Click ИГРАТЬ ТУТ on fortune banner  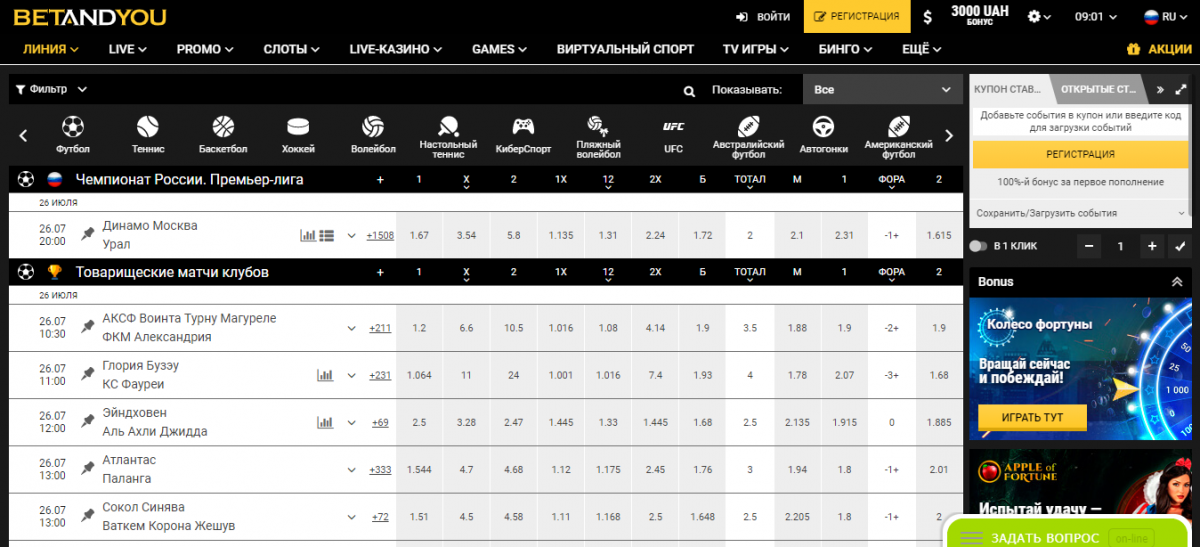click(1034, 417)
